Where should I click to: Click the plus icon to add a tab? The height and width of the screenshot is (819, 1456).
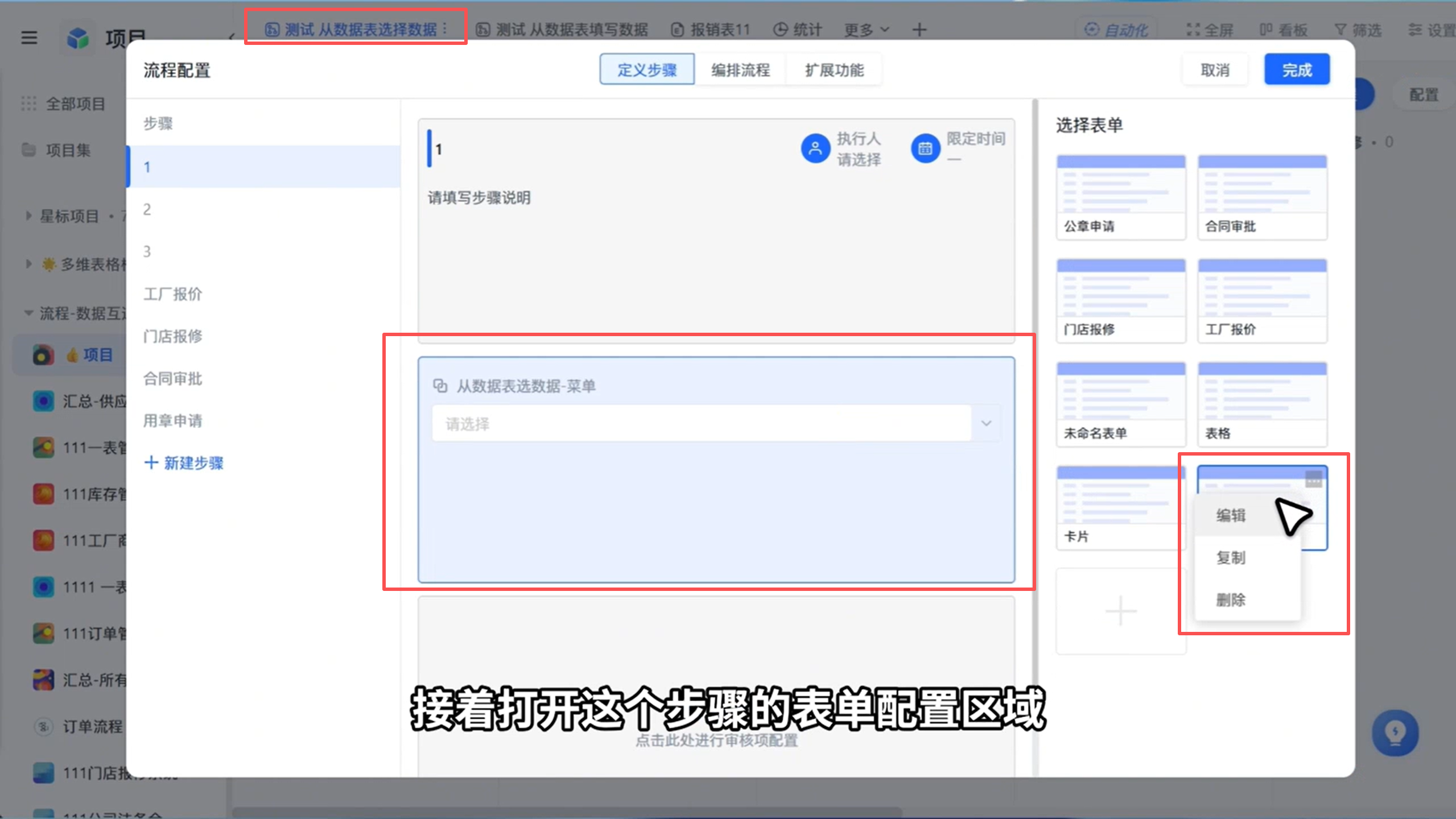919,30
